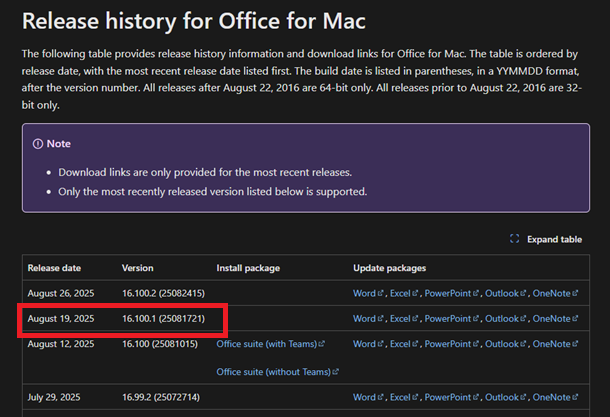The width and height of the screenshot is (610, 417).
Task: Select the August 12, 2025 date cell
Action: point(61,344)
